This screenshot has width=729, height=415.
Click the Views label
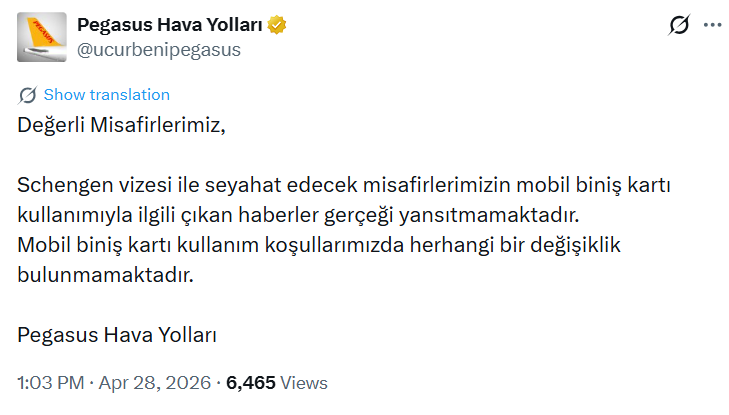pyautogui.click(x=304, y=383)
